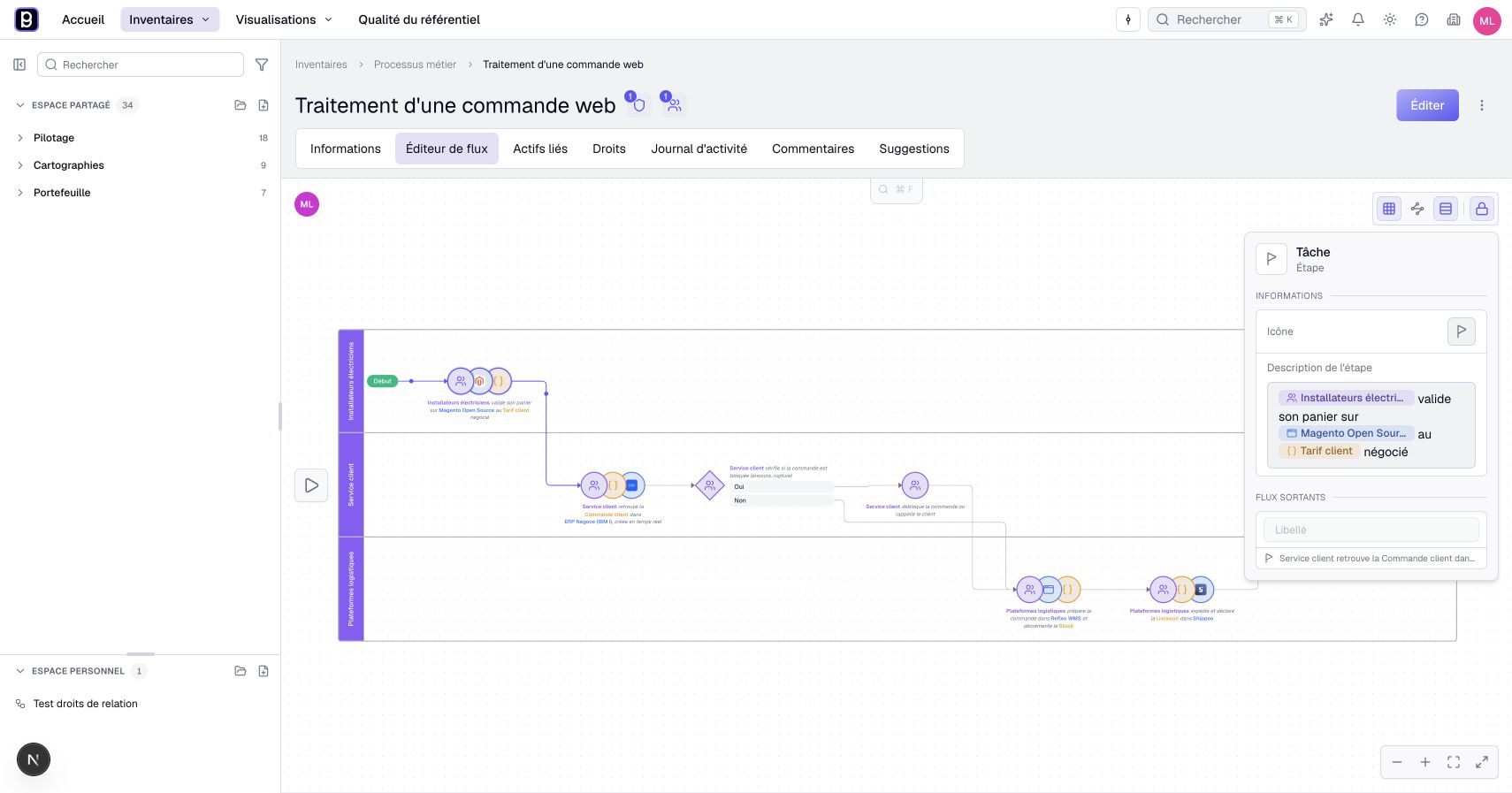Add a folder in Espace partagé
Screen dimensions: 1512x793
click(x=241, y=105)
